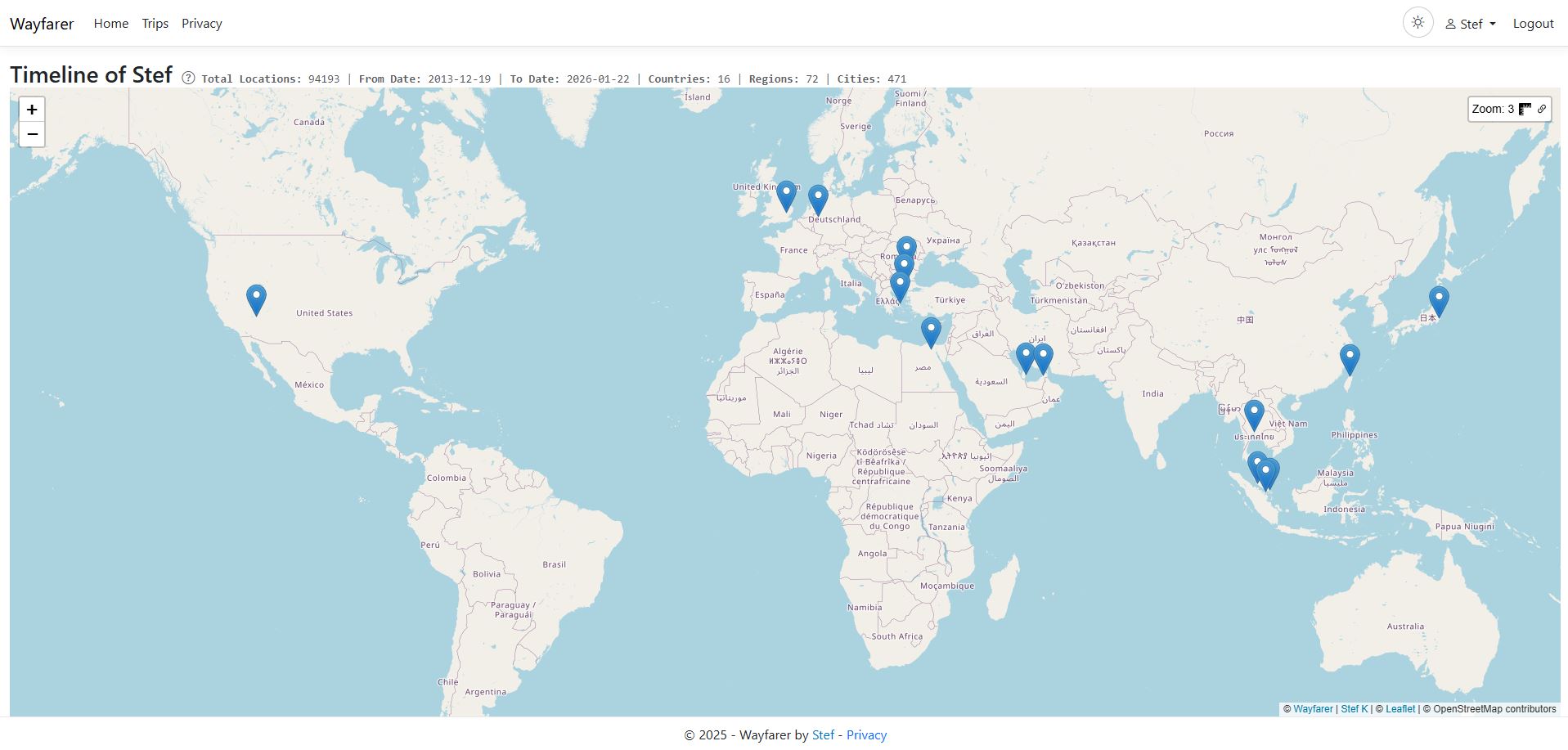
Task: Select the marker over the United Kingdom
Action: pyautogui.click(x=786, y=196)
